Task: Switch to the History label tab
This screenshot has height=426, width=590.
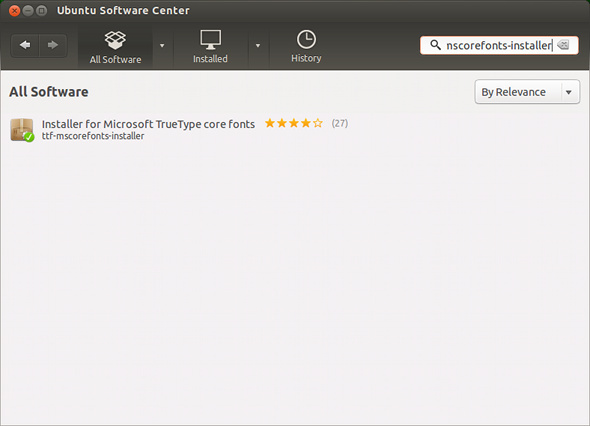Action: pos(306,58)
